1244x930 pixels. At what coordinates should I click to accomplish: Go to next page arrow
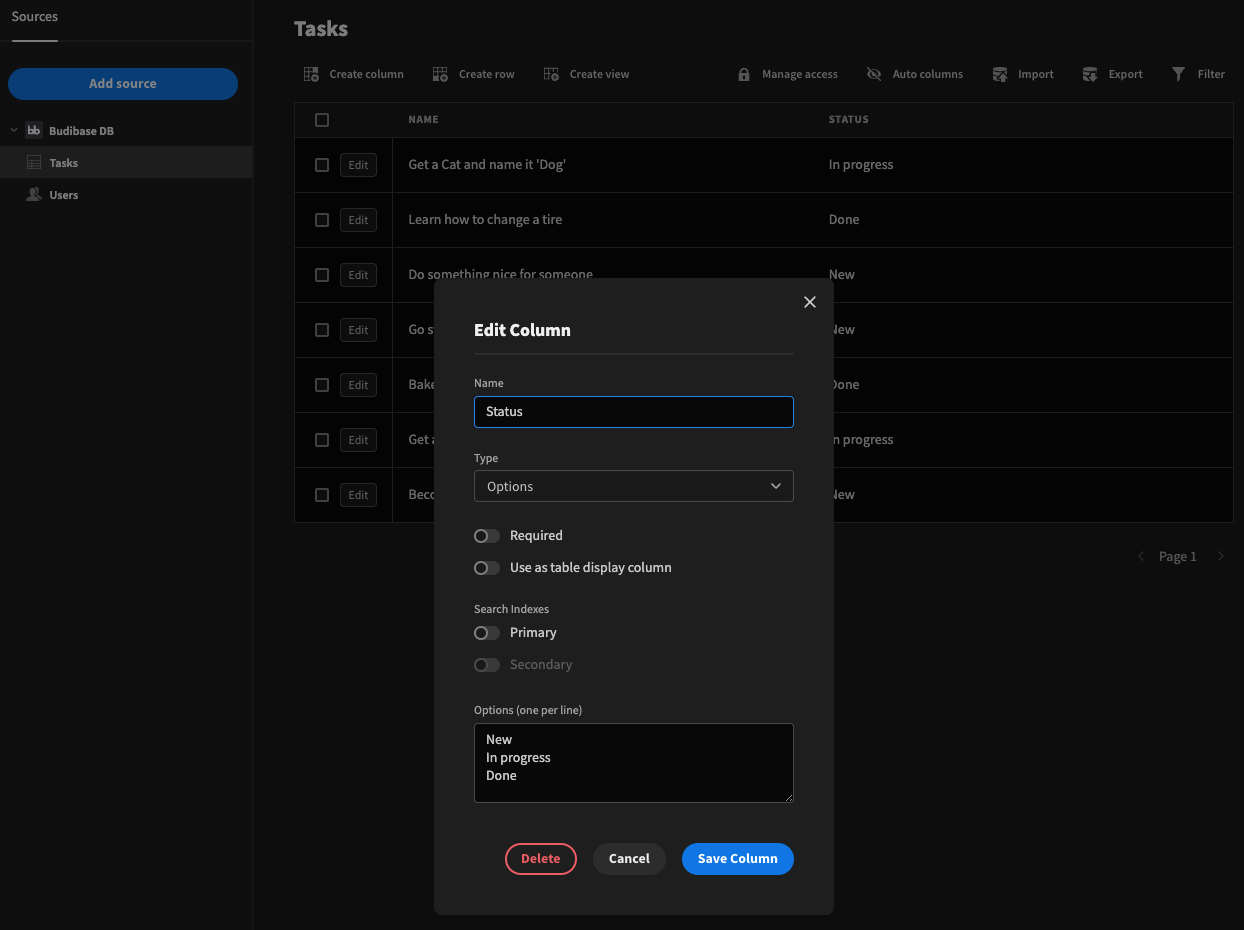click(1221, 556)
